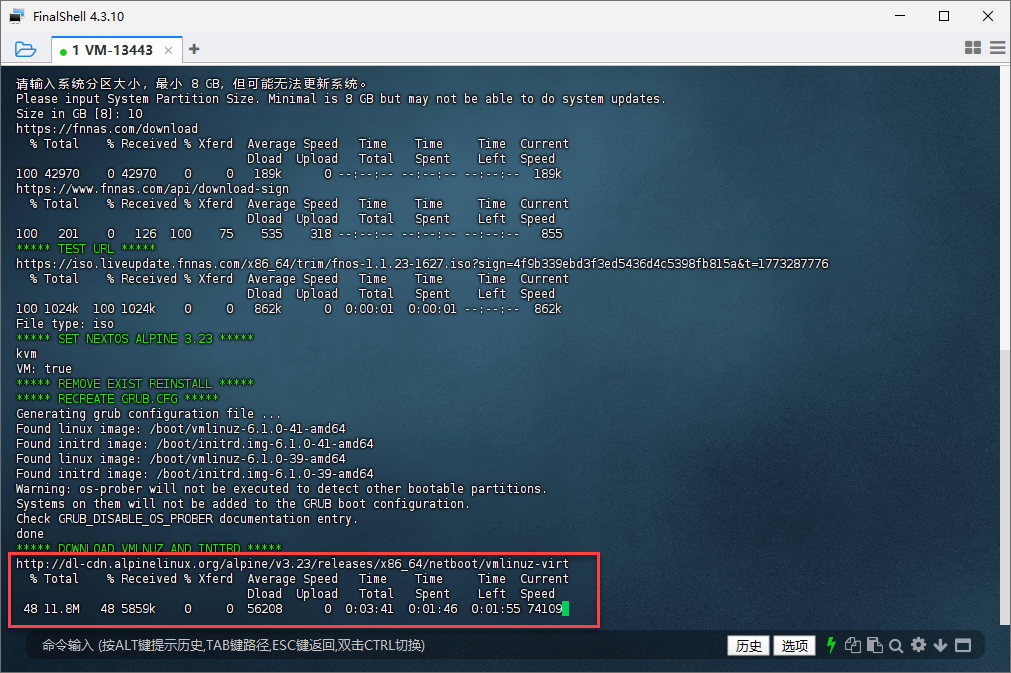
Task: Click the 'REMOVE EXIST REINSTALL' line
Action: click(135, 384)
